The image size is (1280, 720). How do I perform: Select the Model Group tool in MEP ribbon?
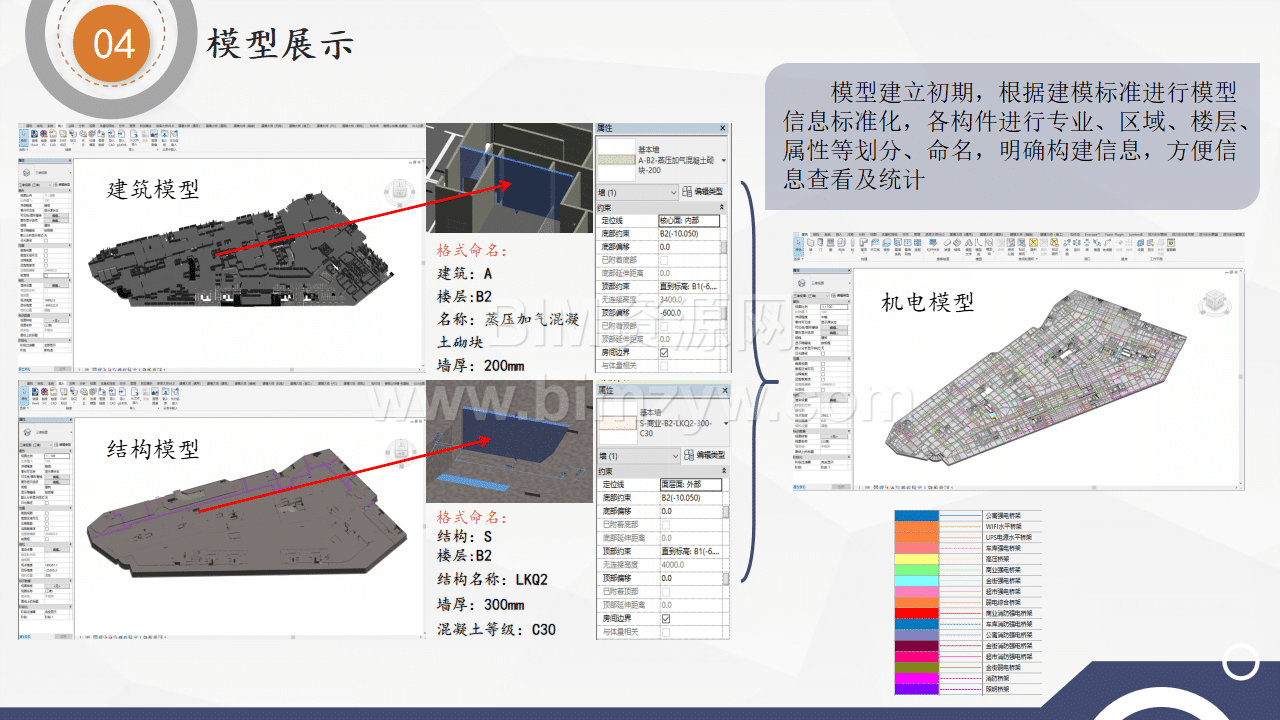point(988,246)
